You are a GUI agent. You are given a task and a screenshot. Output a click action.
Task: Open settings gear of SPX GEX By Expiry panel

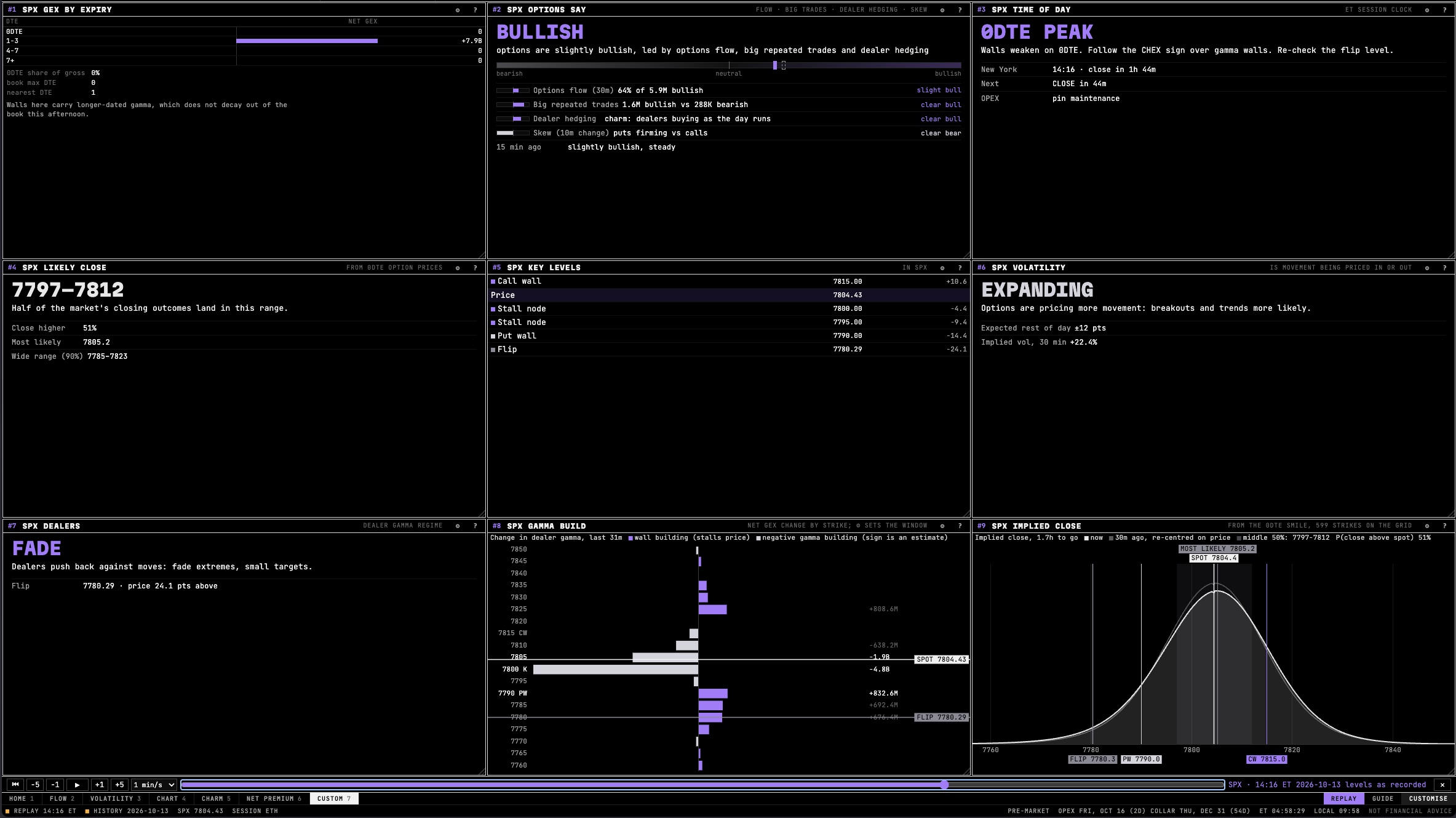(458, 10)
